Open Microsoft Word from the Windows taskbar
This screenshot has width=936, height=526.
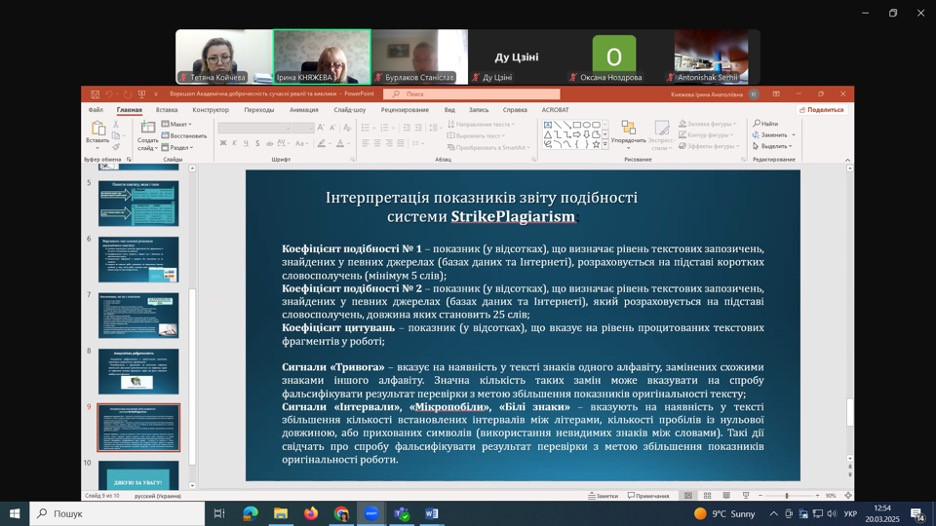432,513
